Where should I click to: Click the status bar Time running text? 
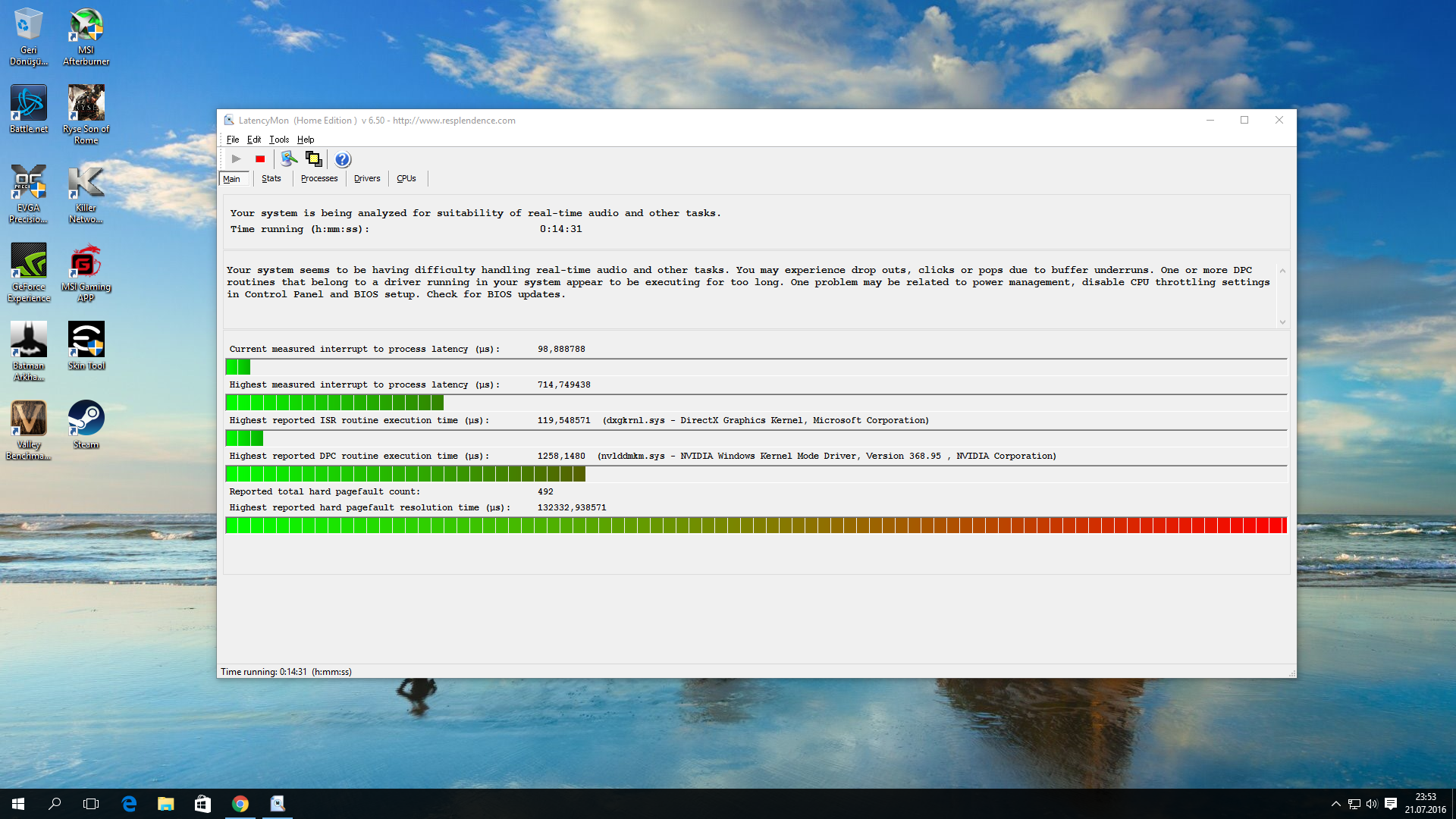pyautogui.click(x=286, y=672)
